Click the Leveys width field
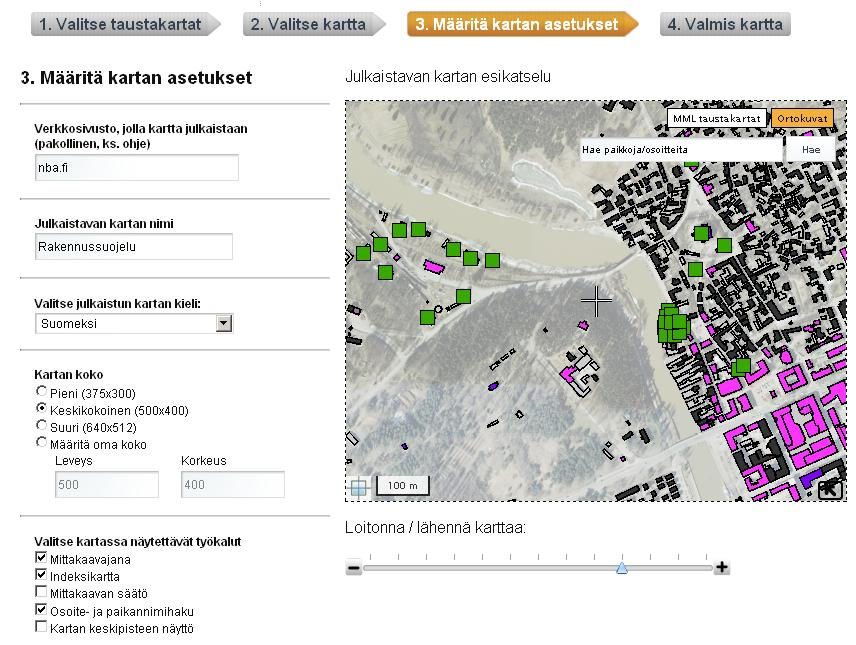 [107, 484]
